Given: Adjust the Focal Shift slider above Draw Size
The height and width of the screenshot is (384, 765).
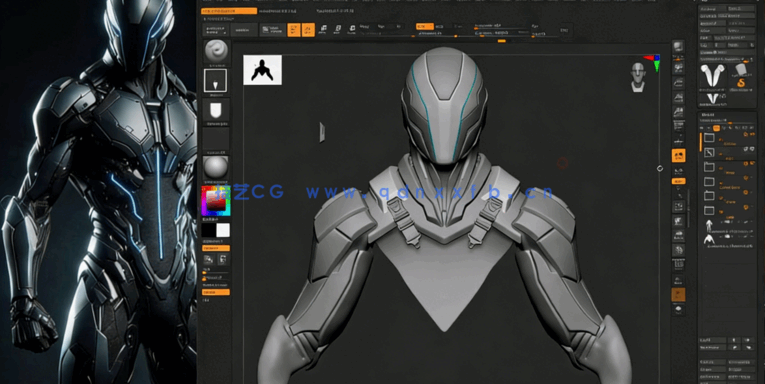Looking at the screenshot, I should (x=503, y=25).
